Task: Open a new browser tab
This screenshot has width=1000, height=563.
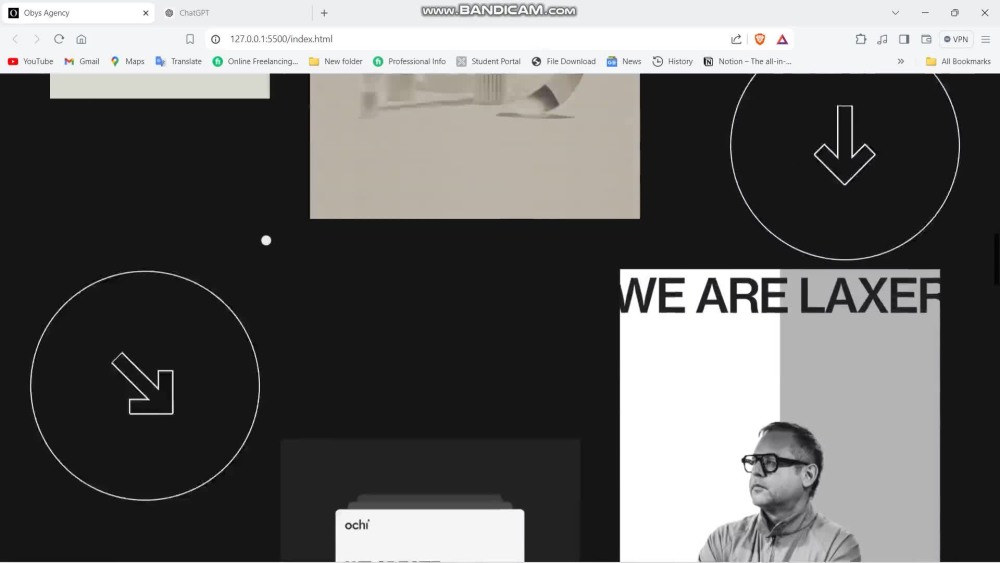Action: click(324, 13)
